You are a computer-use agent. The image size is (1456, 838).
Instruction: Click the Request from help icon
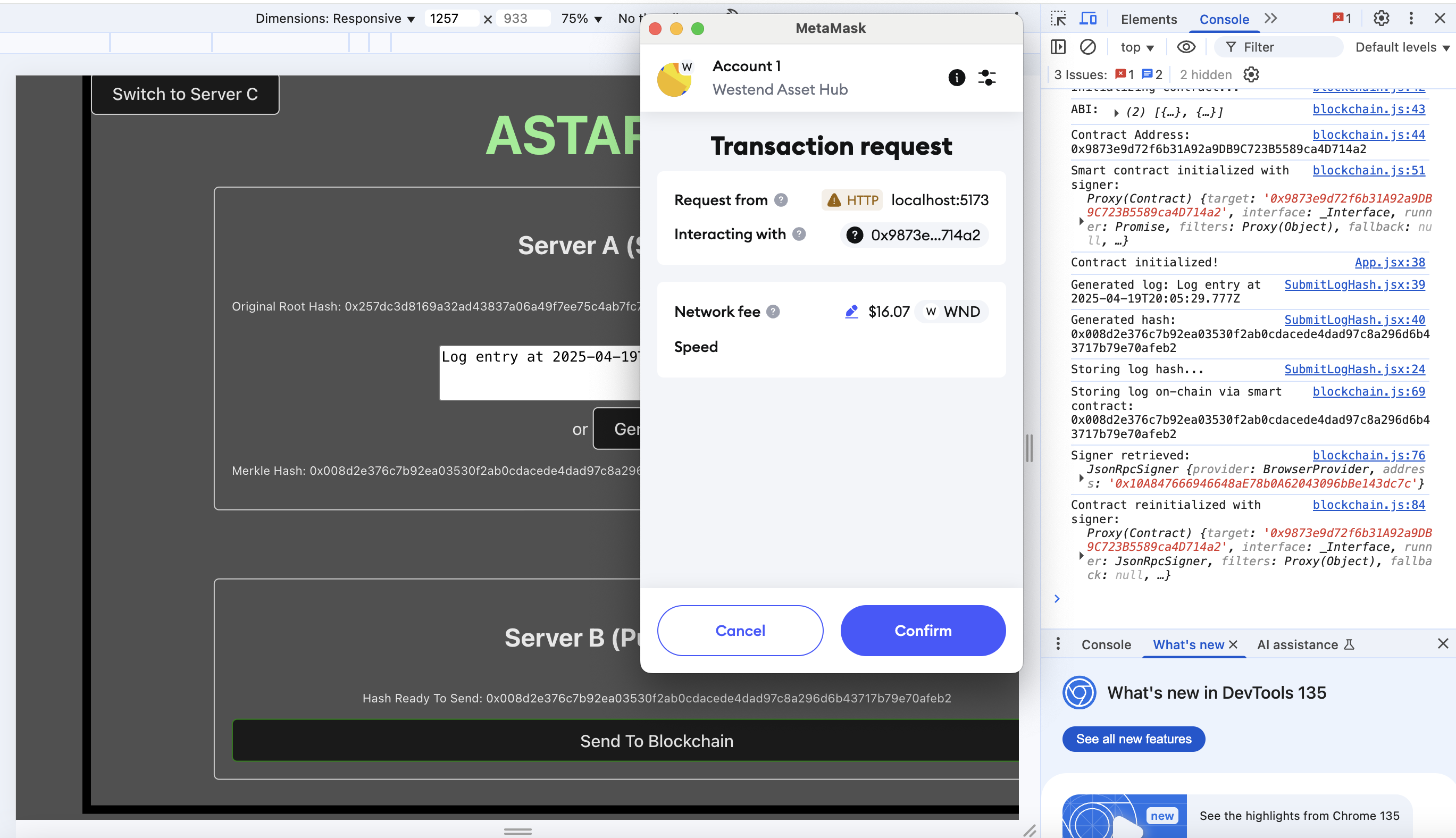(780, 200)
